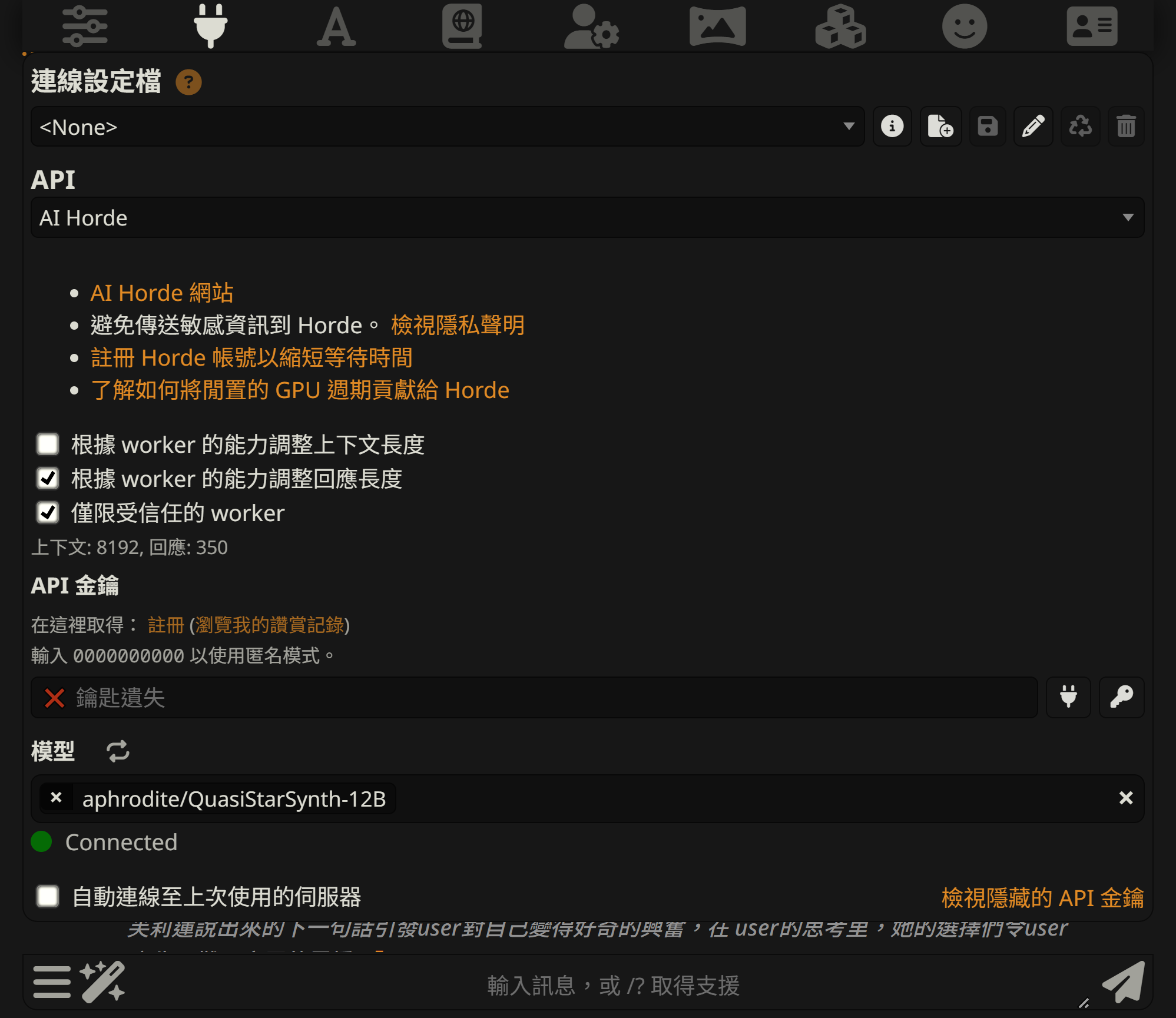The height and width of the screenshot is (1018, 1176).
Task: Open the extensions cubes icon
Action: pos(840,26)
